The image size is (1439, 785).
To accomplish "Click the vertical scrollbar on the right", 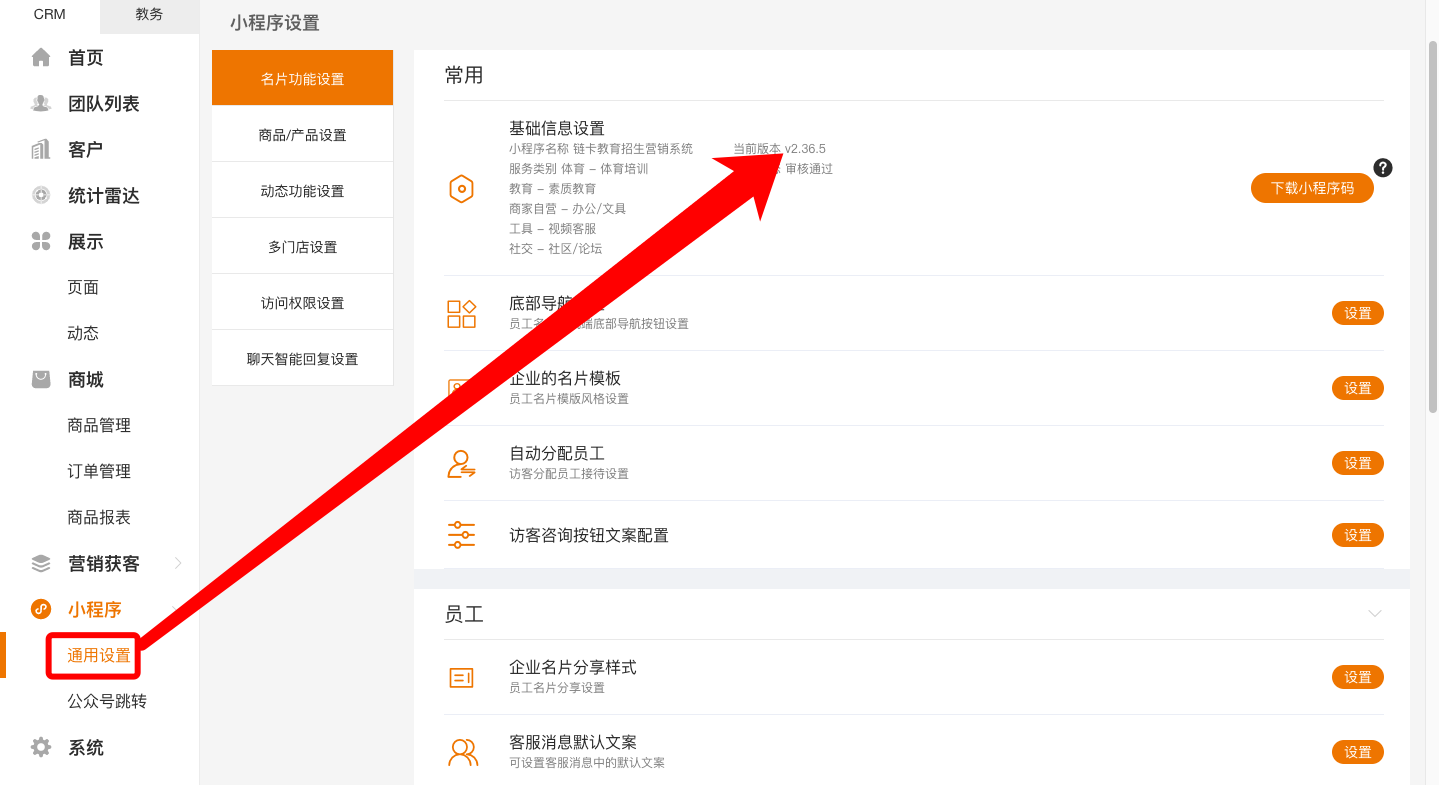I will click(x=1432, y=226).
